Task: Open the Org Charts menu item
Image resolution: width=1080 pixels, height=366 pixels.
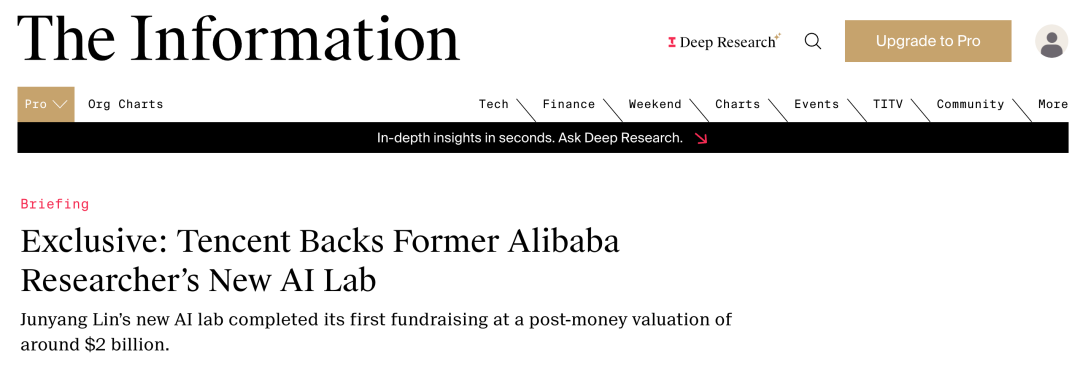Action: click(x=125, y=105)
